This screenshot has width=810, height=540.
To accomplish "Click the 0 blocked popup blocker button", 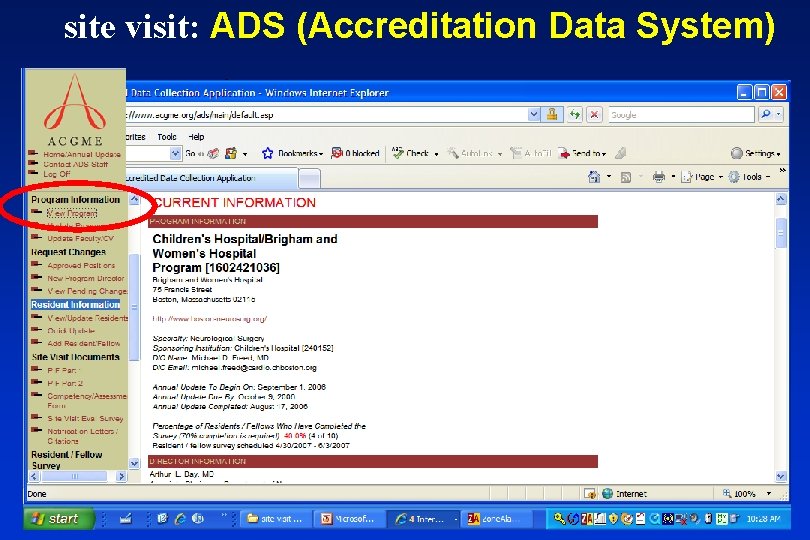I will point(355,153).
